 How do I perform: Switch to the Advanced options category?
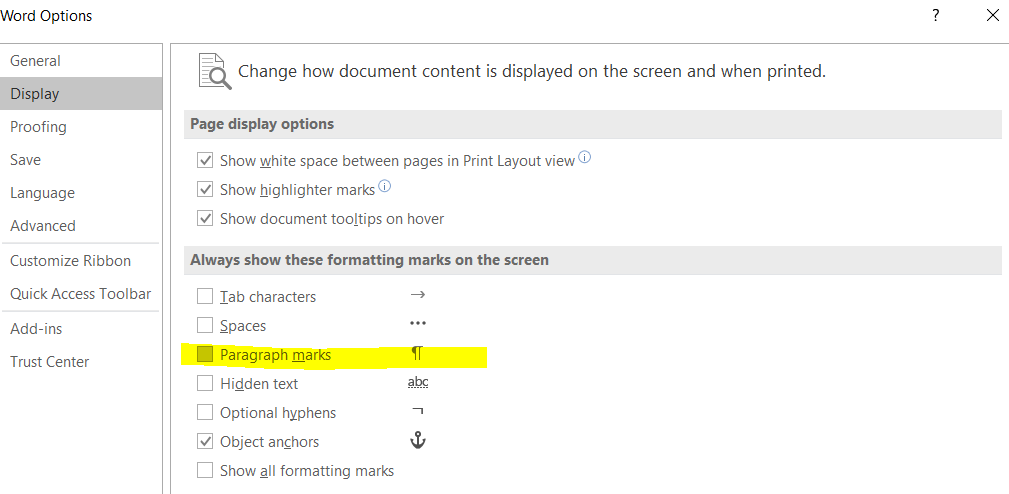(81, 226)
